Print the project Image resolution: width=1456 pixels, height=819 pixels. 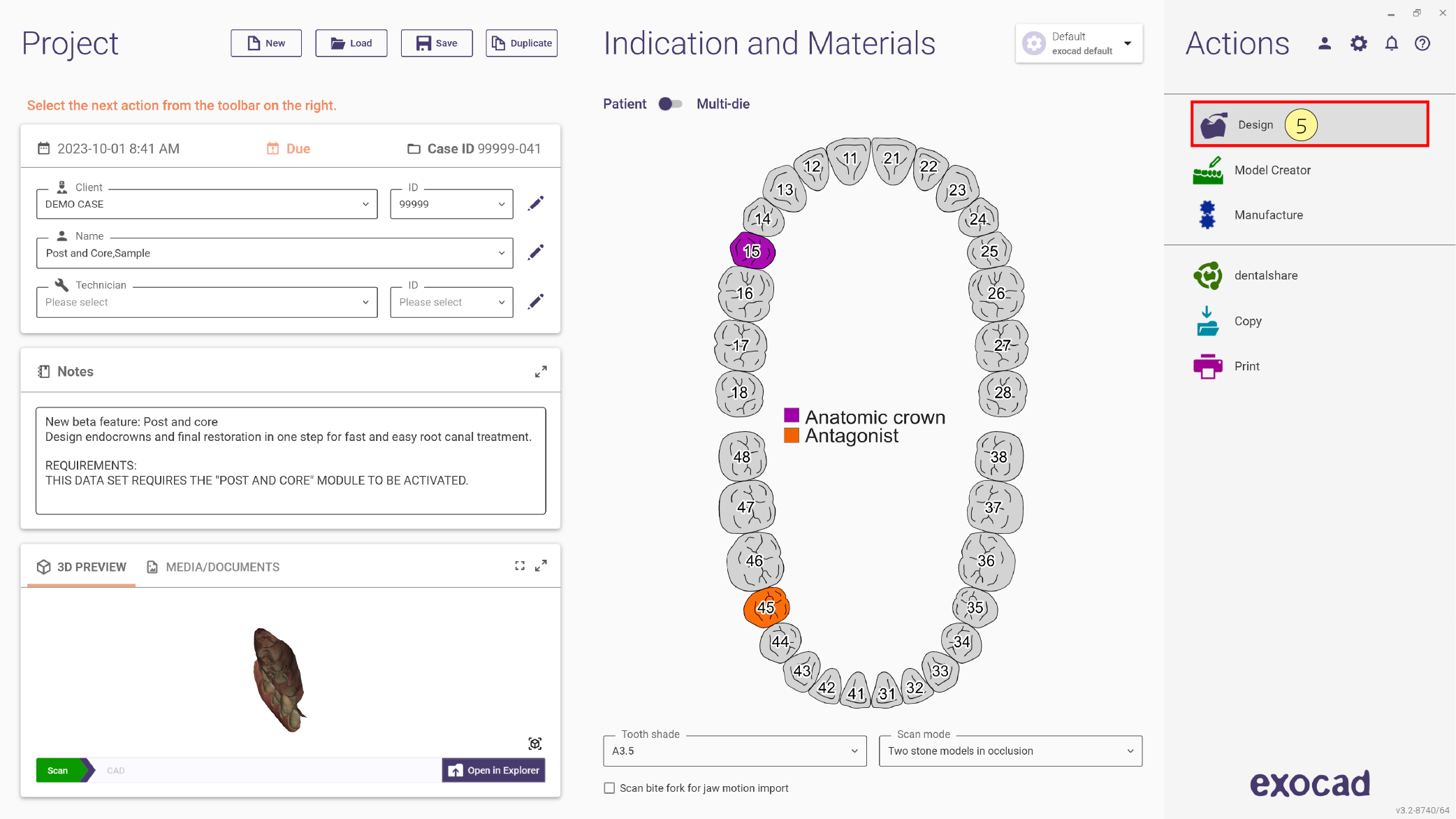tap(1226, 366)
